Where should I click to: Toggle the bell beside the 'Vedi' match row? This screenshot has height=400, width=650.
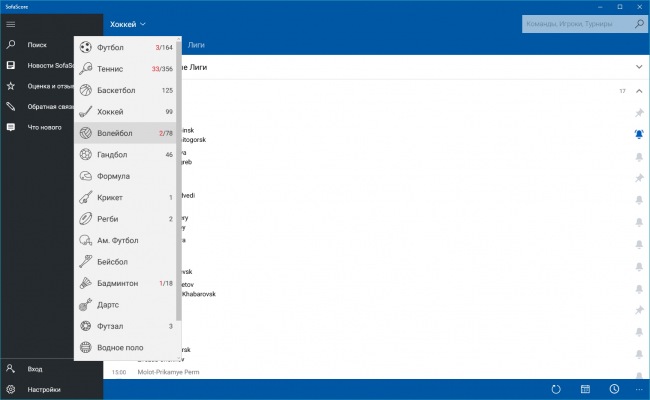click(x=639, y=200)
